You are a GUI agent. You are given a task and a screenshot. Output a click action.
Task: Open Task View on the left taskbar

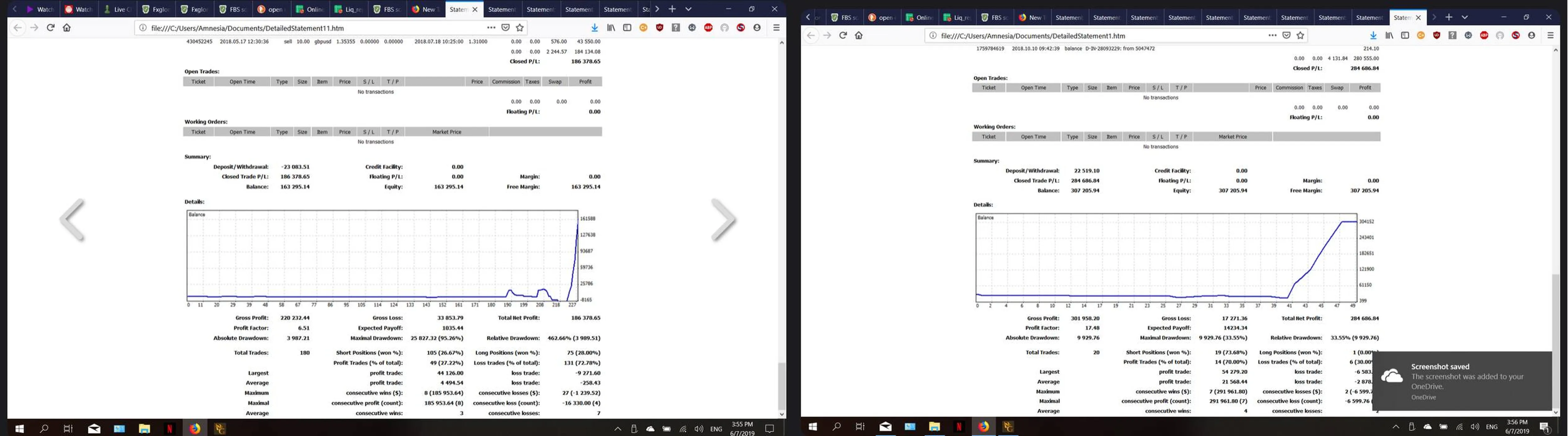(x=68, y=429)
